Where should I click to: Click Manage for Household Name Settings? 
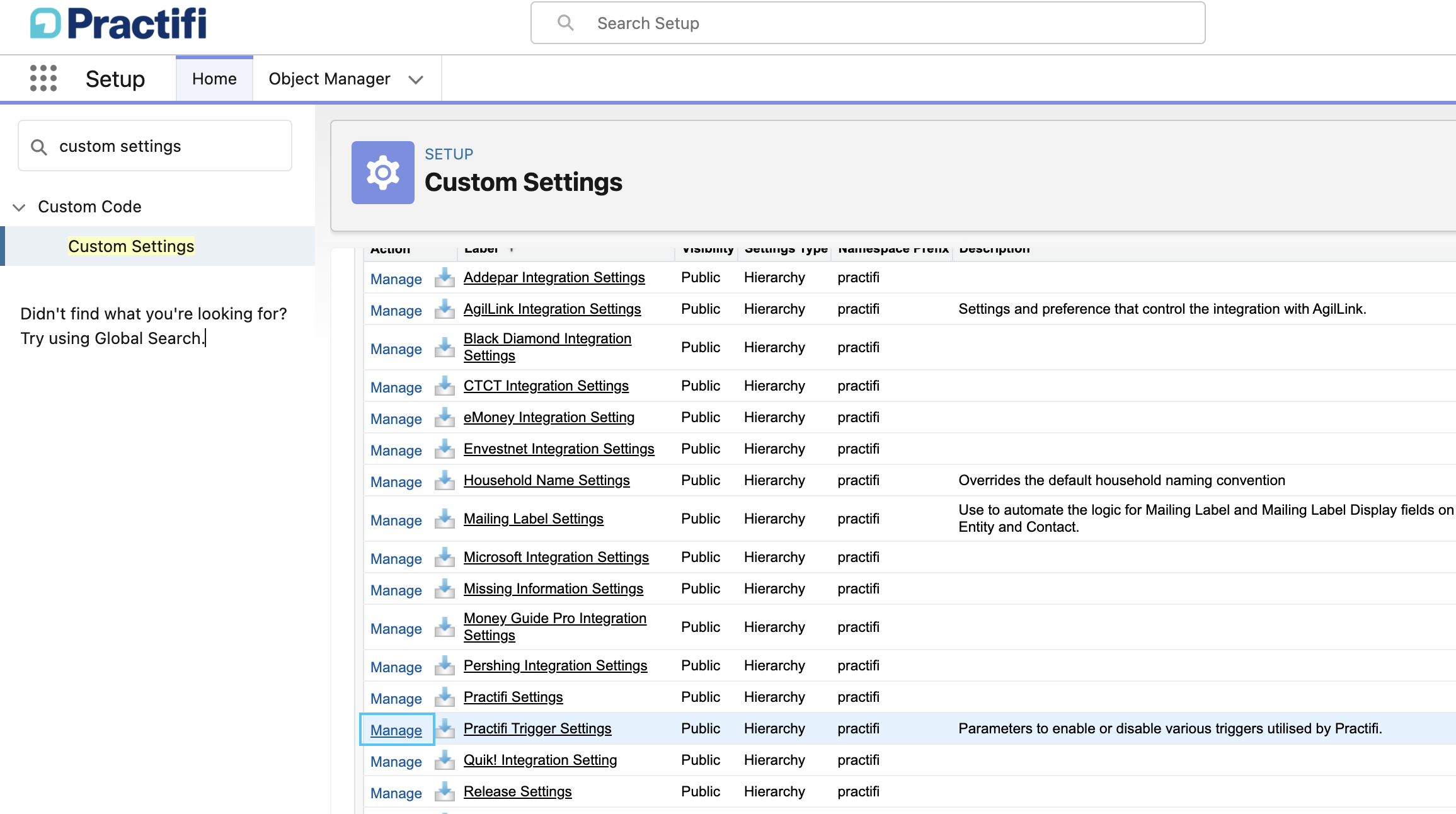(396, 482)
